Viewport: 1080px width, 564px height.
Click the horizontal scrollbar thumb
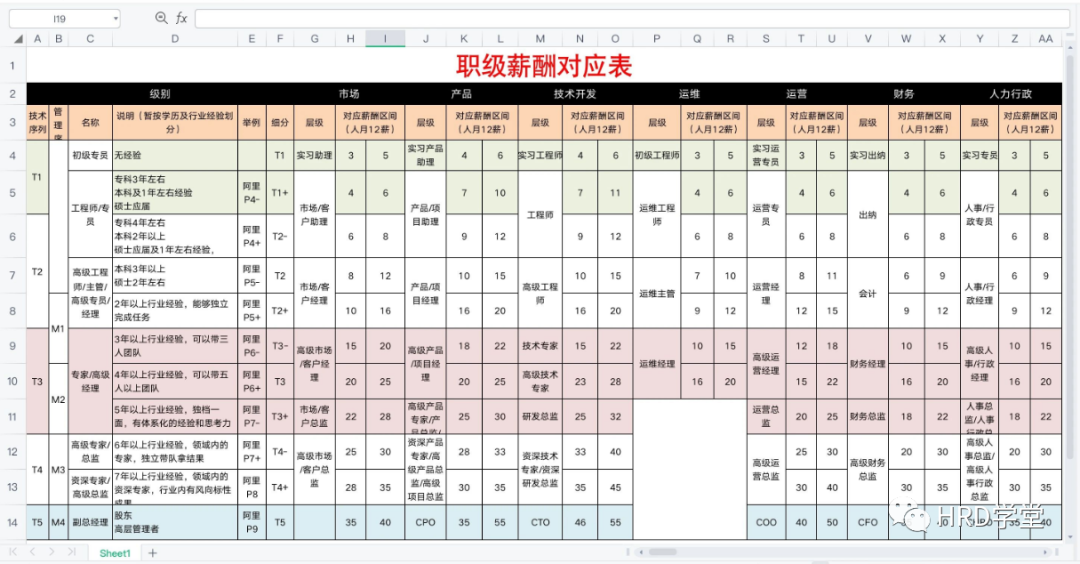click(x=663, y=552)
